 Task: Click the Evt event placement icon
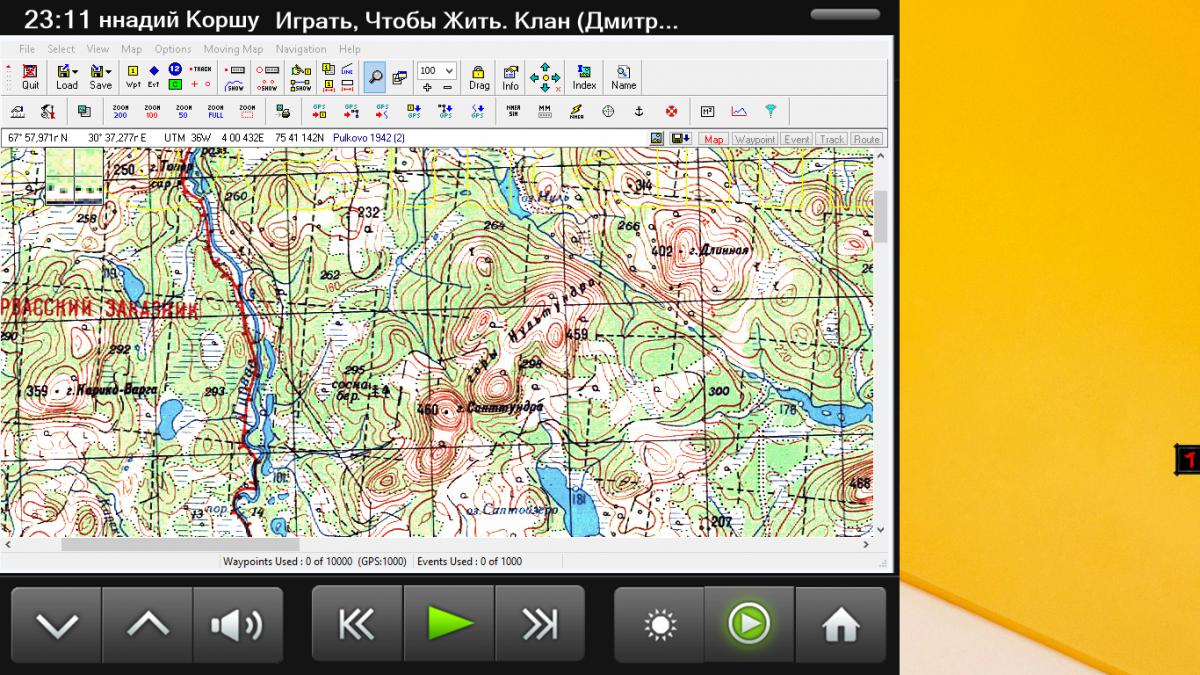coord(154,76)
